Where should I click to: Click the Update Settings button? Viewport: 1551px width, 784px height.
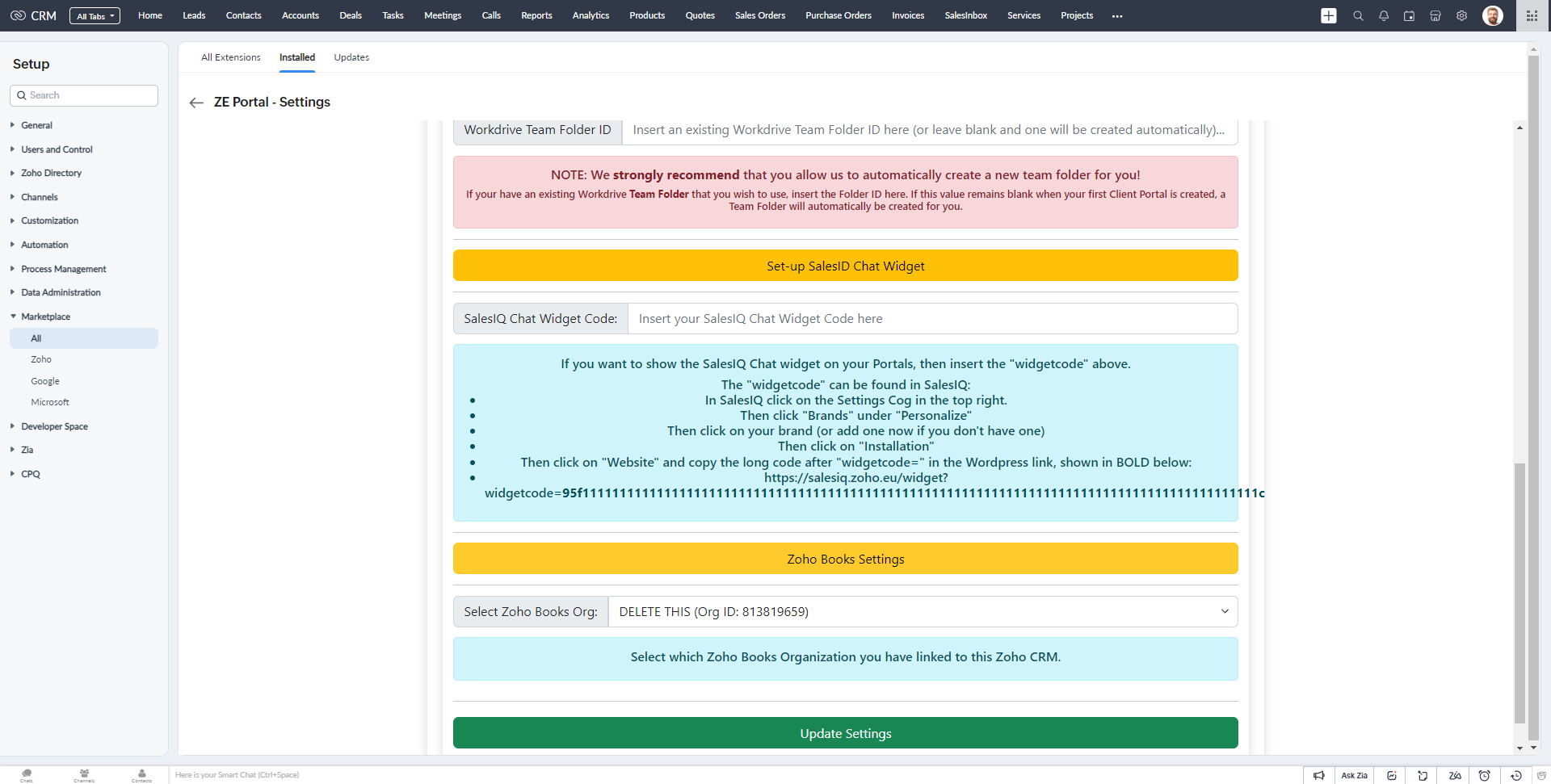[x=846, y=733]
